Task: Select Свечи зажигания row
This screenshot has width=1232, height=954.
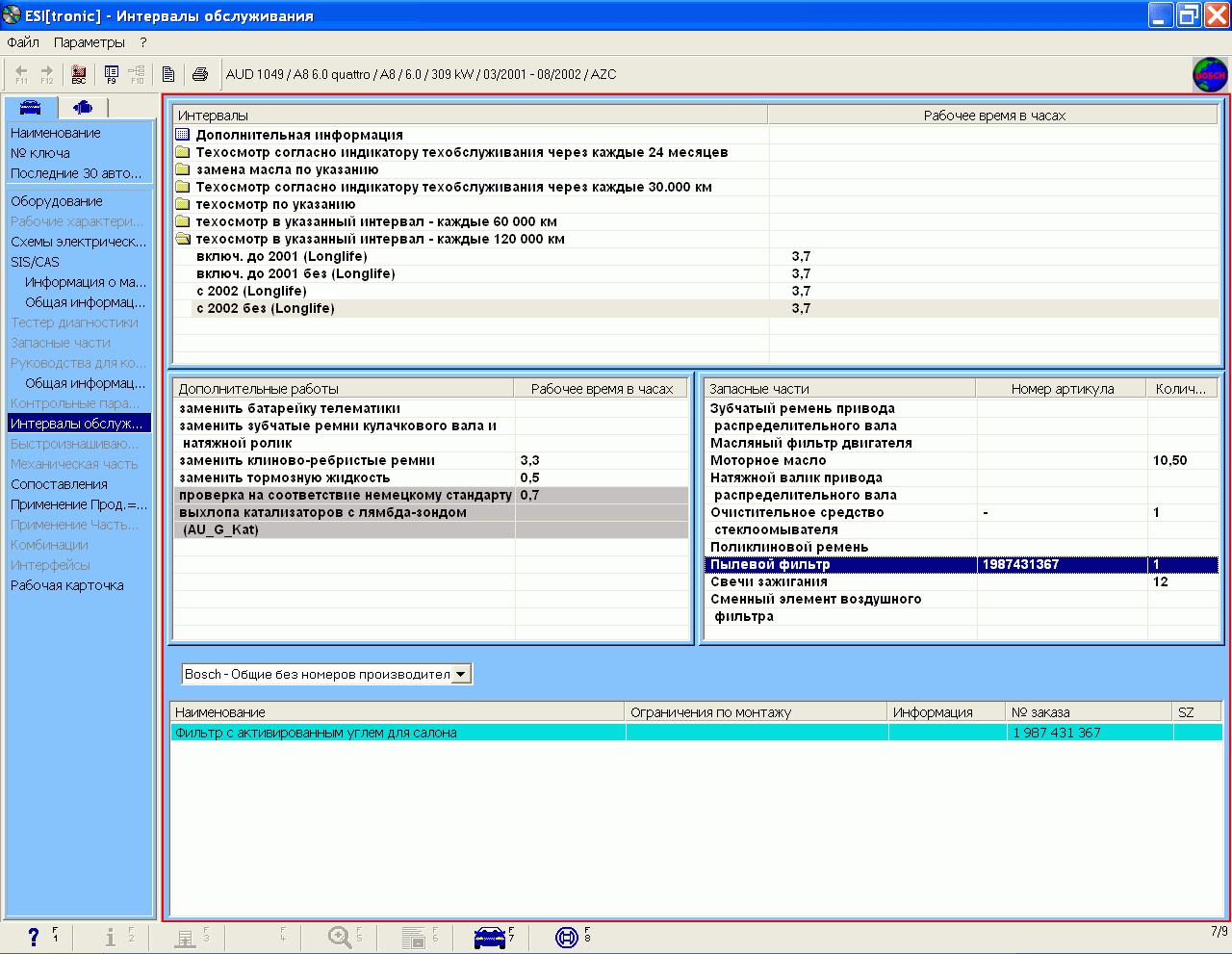Action: click(x=962, y=581)
